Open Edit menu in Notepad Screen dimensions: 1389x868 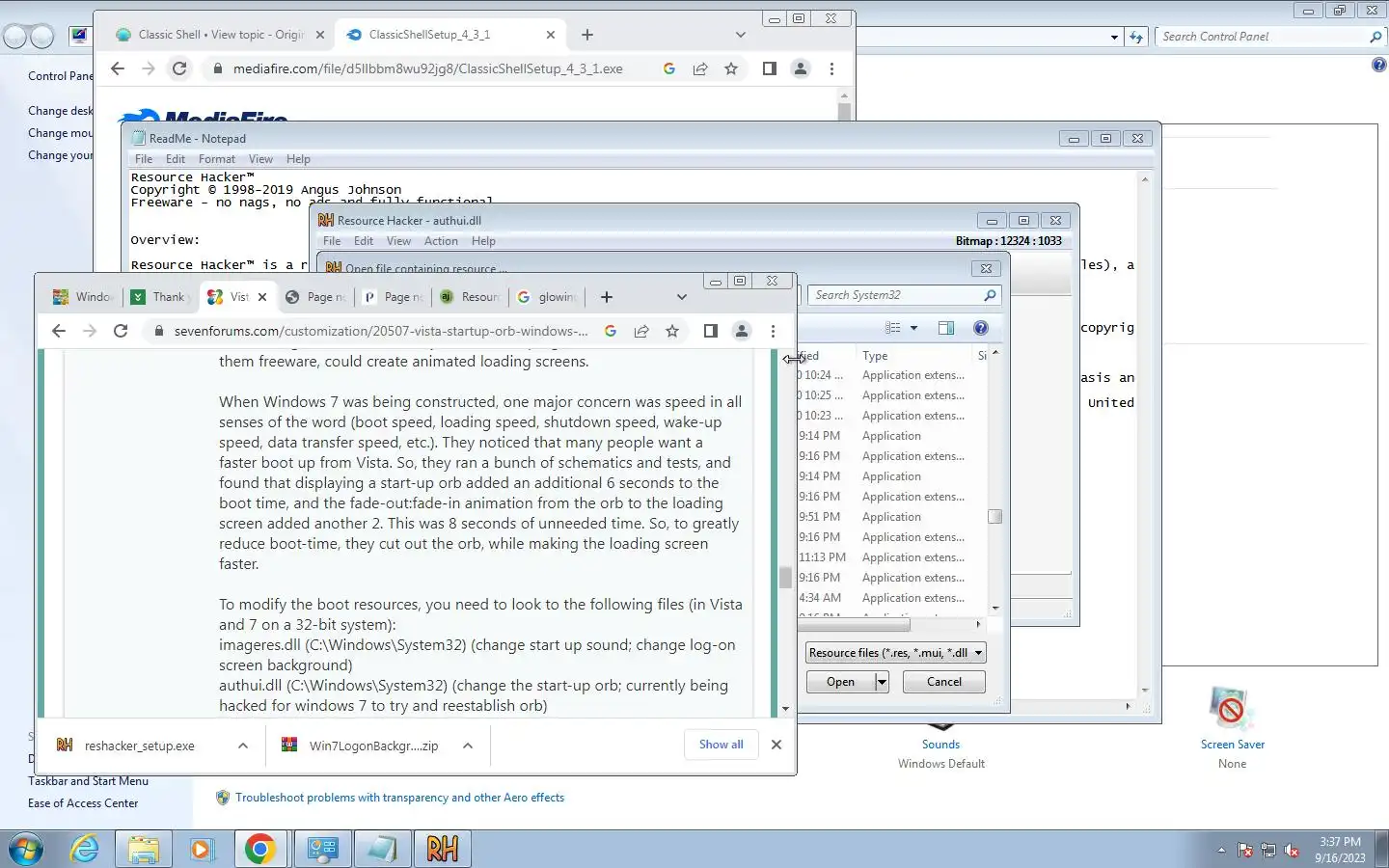[176, 159]
